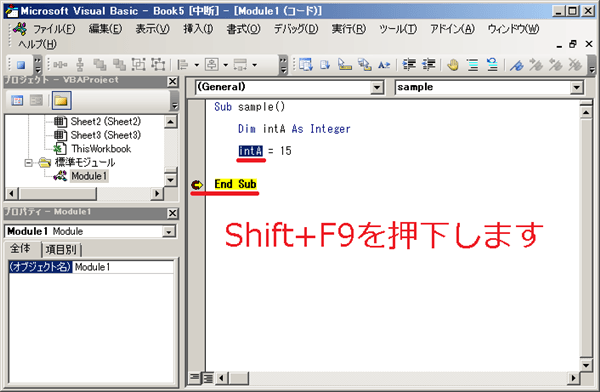Click the Comment Block icon
Screen dimensions: 600x392
[473, 65]
